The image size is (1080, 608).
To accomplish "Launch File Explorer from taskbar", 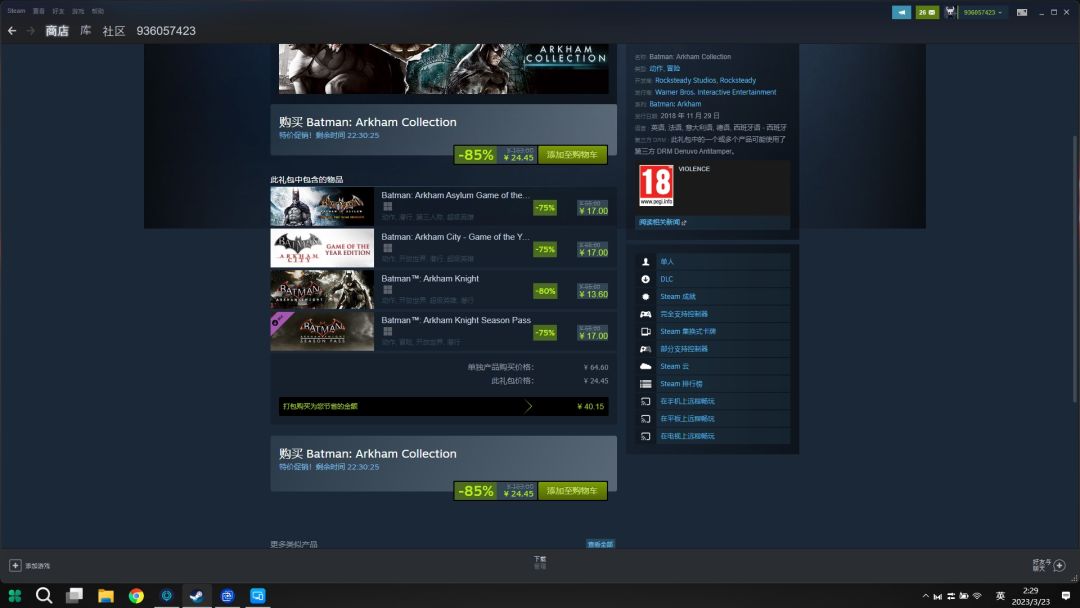I will coord(105,596).
